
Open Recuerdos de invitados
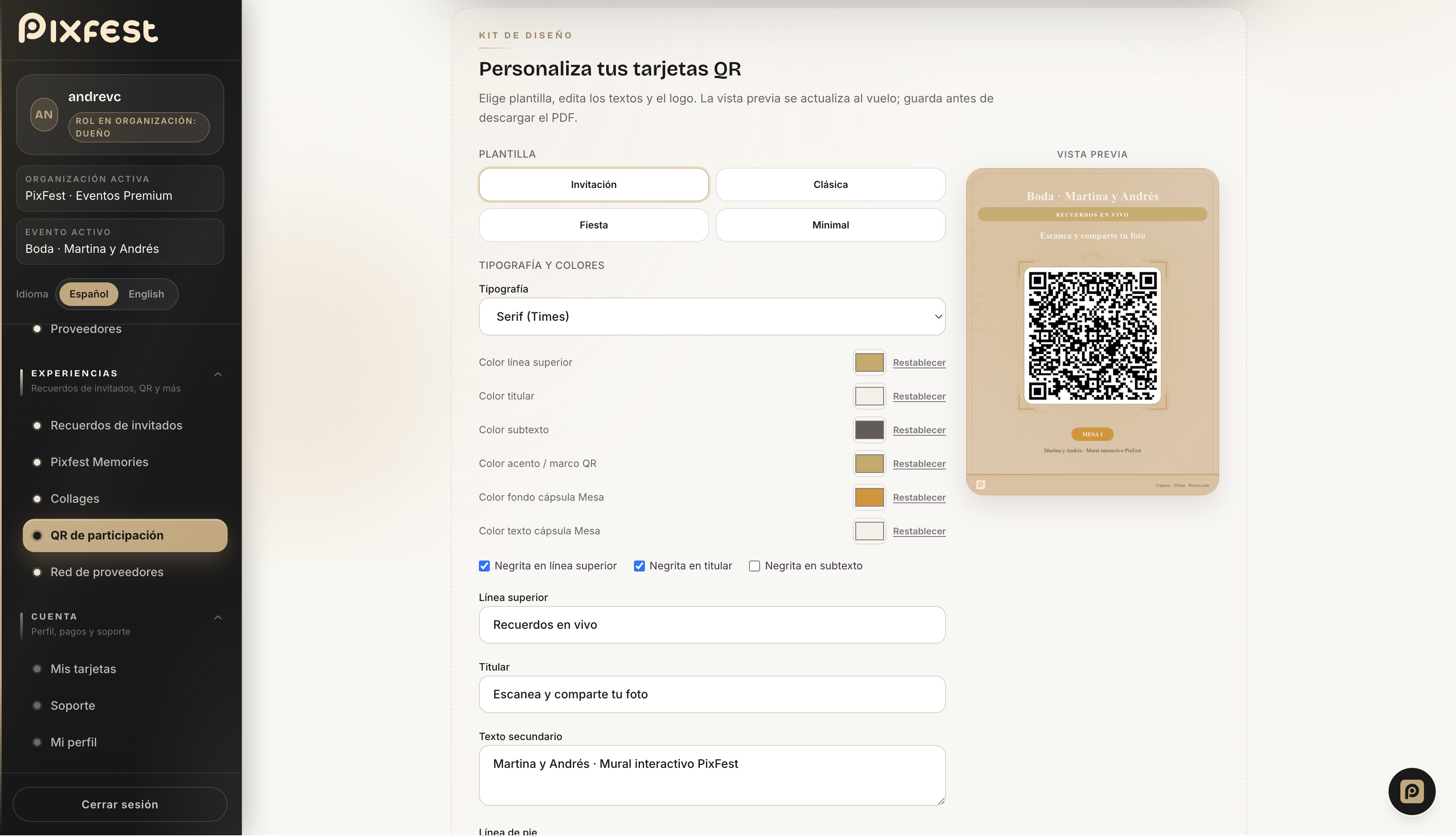(116, 425)
